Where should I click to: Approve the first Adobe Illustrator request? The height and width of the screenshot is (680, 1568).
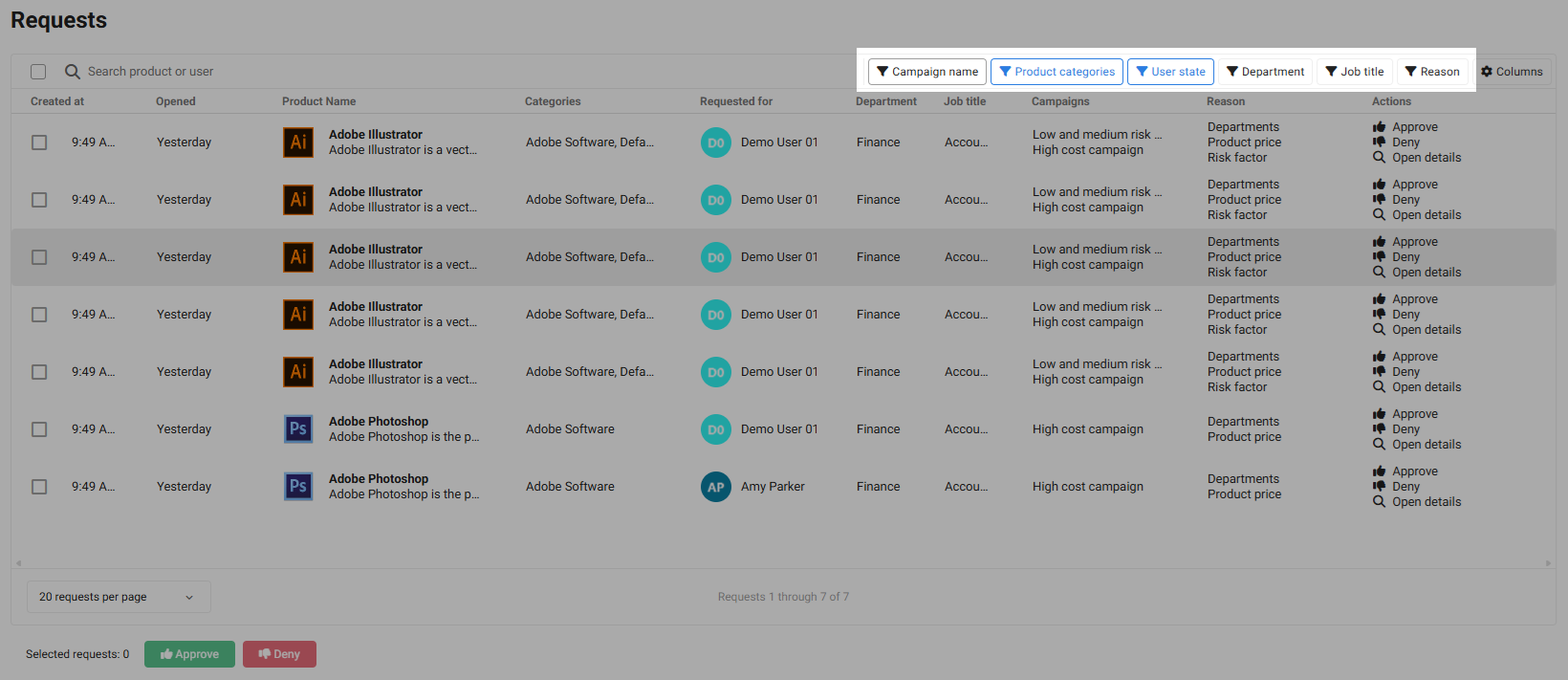click(x=1405, y=127)
